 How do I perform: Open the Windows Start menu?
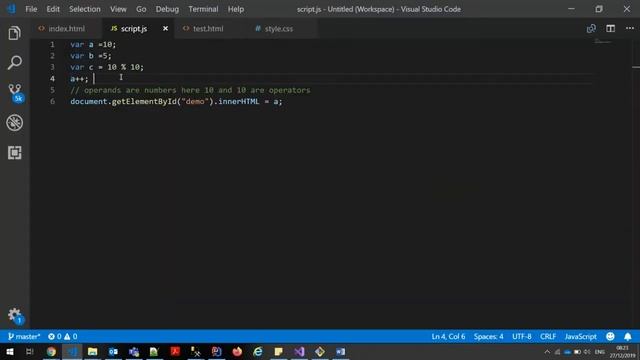coord(9,351)
